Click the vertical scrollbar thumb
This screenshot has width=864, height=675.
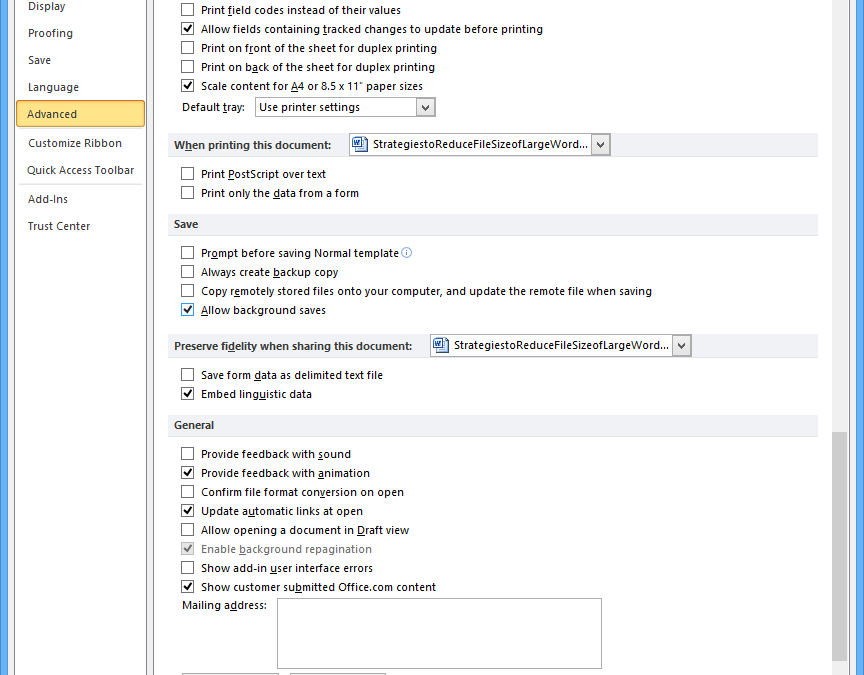(839, 545)
